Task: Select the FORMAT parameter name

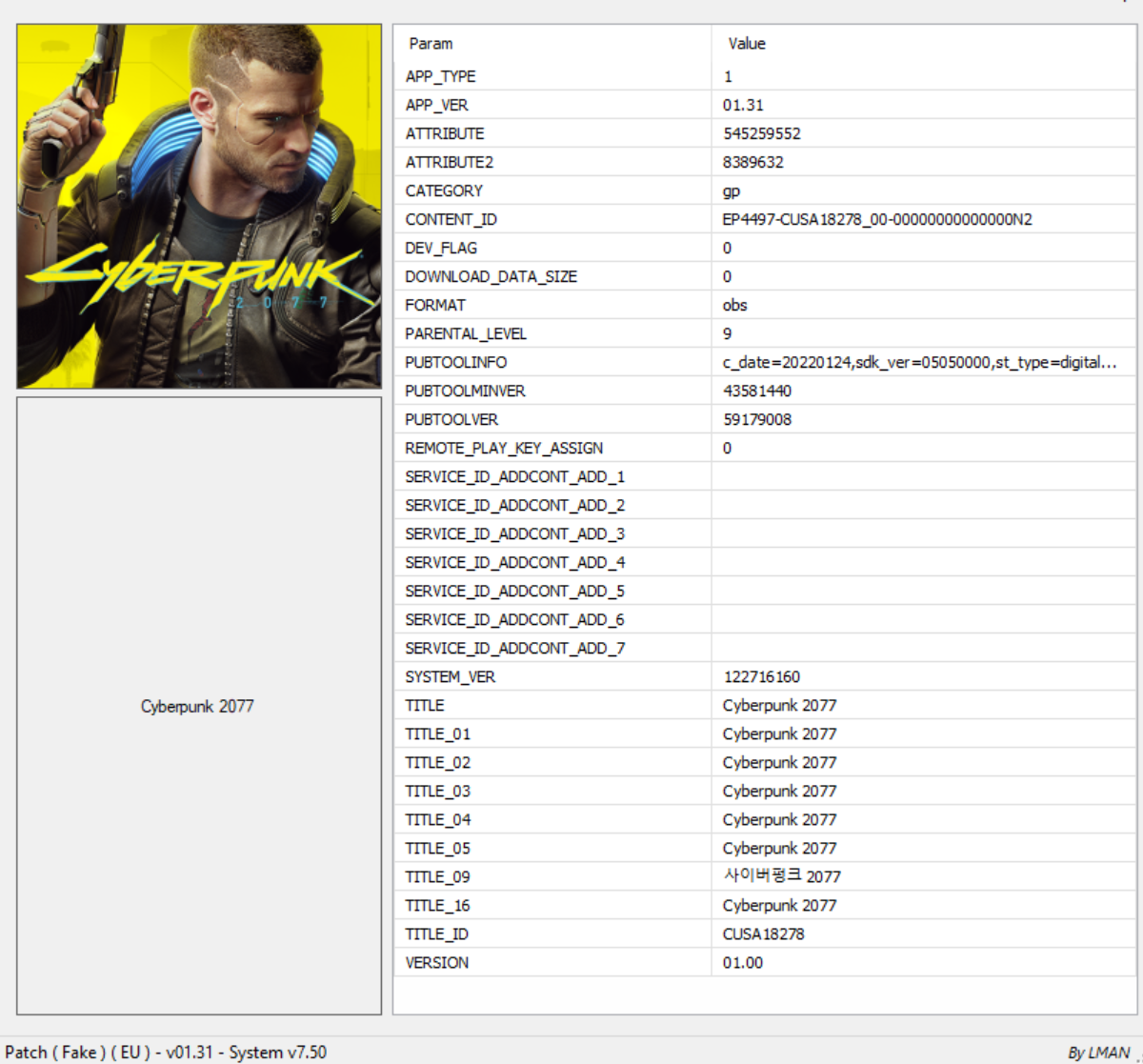Action: (x=435, y=305)
